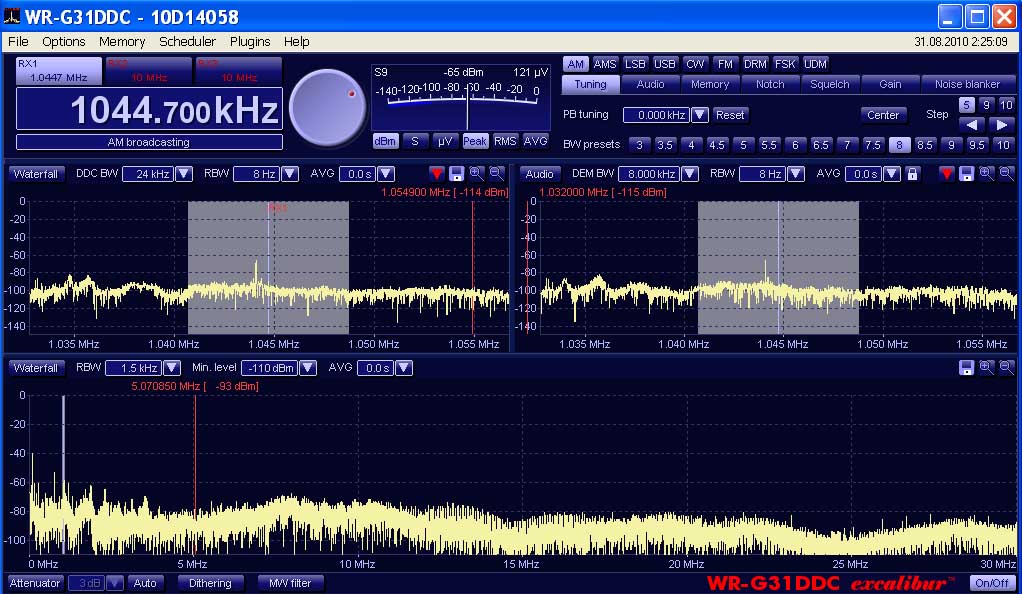Viewport: 1022px width, 594px height.
Task: Zoom in on the 0-30 MHz wideband spectrum
Action: (987, 368)
